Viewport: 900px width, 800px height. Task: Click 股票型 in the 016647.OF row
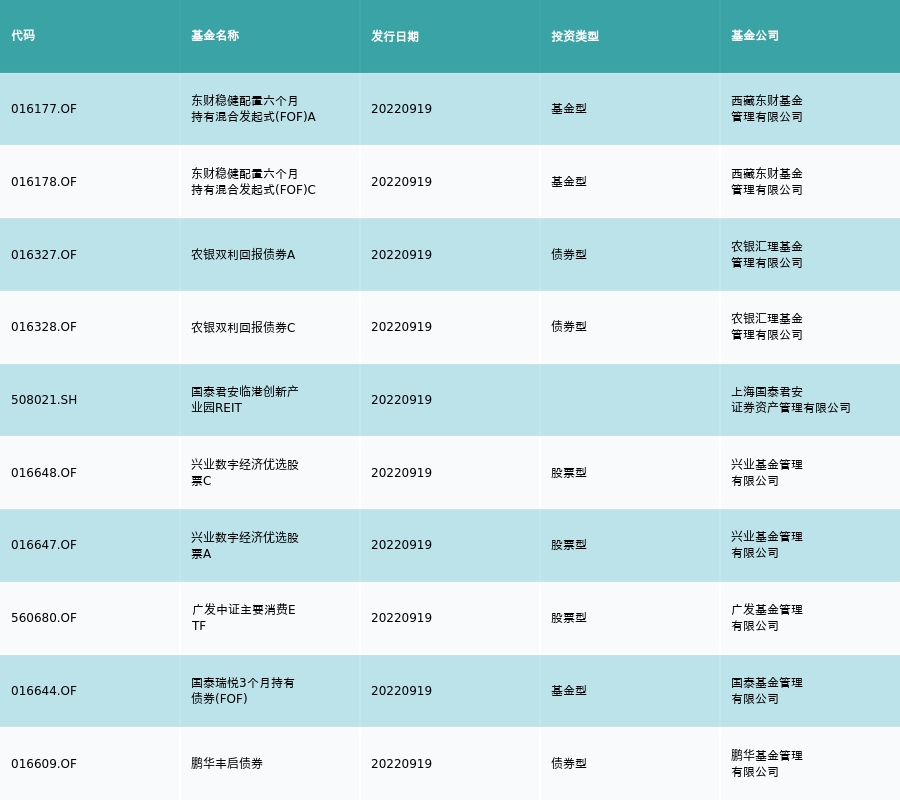pos(569,545)
